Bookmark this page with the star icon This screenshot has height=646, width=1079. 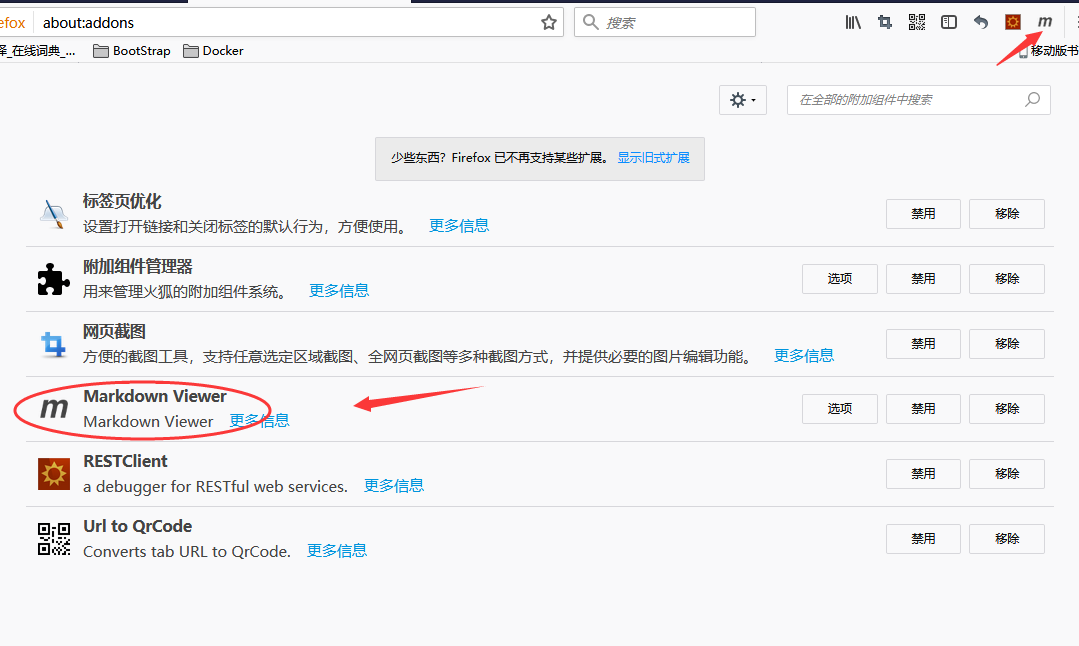[548, 21]
